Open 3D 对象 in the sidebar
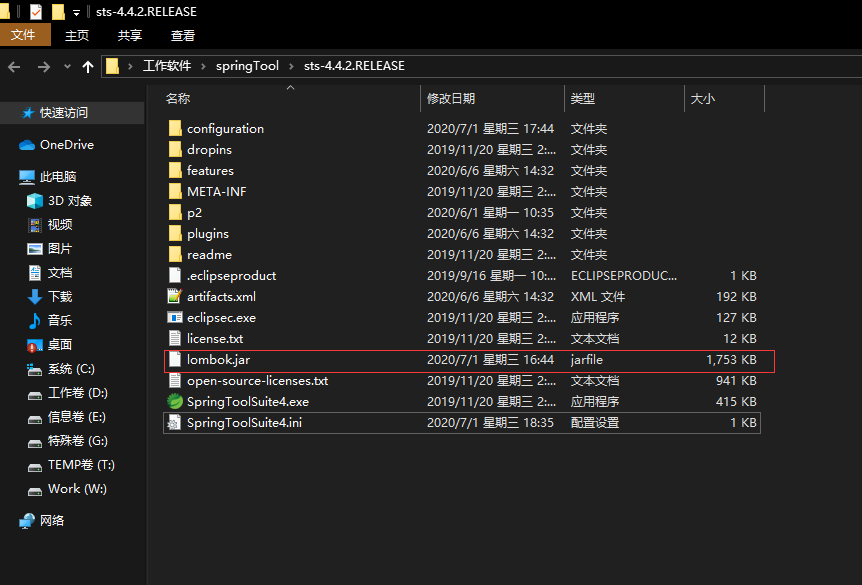This screenshot has width=862, height=585. [x=59, y=201]
